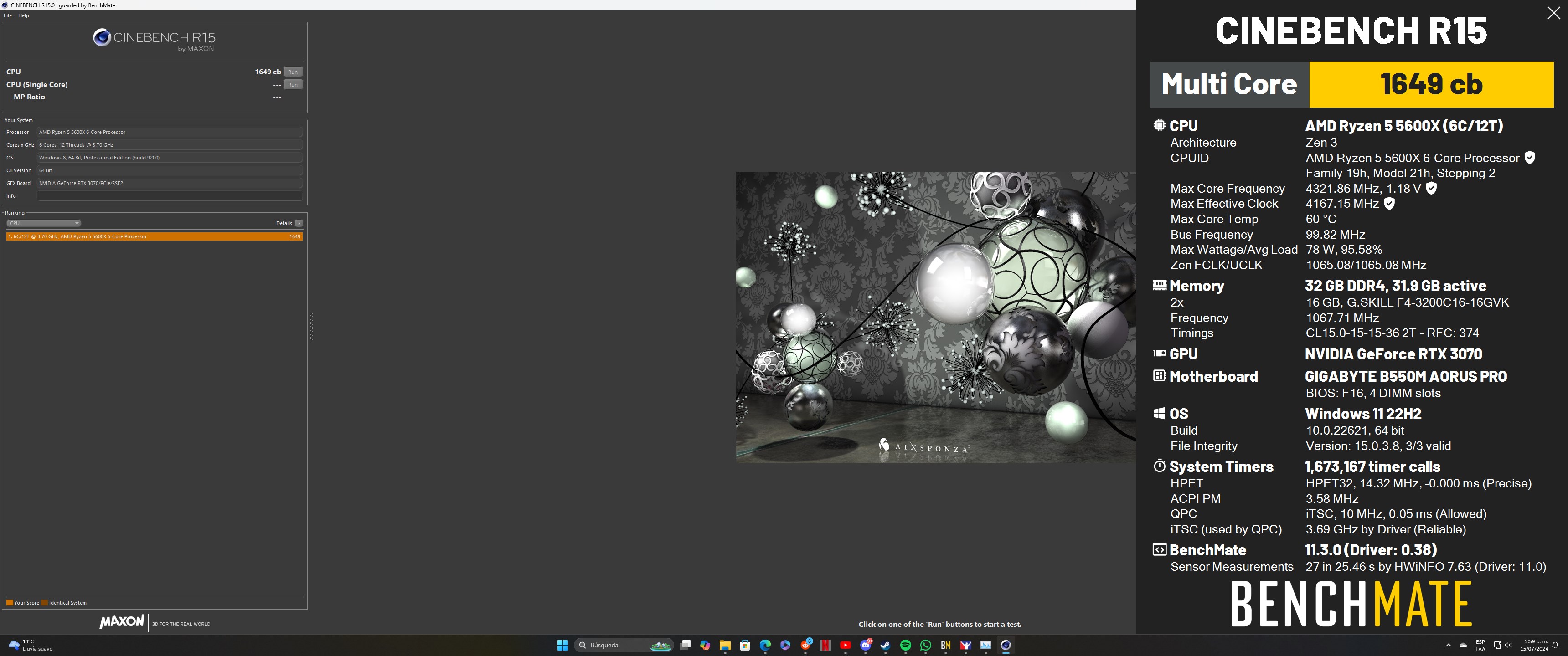Image resolution: width=1568 pixels, height=656 pixels.
Task: Click the Motherboard icon
Action: [x=1159, y=375]
